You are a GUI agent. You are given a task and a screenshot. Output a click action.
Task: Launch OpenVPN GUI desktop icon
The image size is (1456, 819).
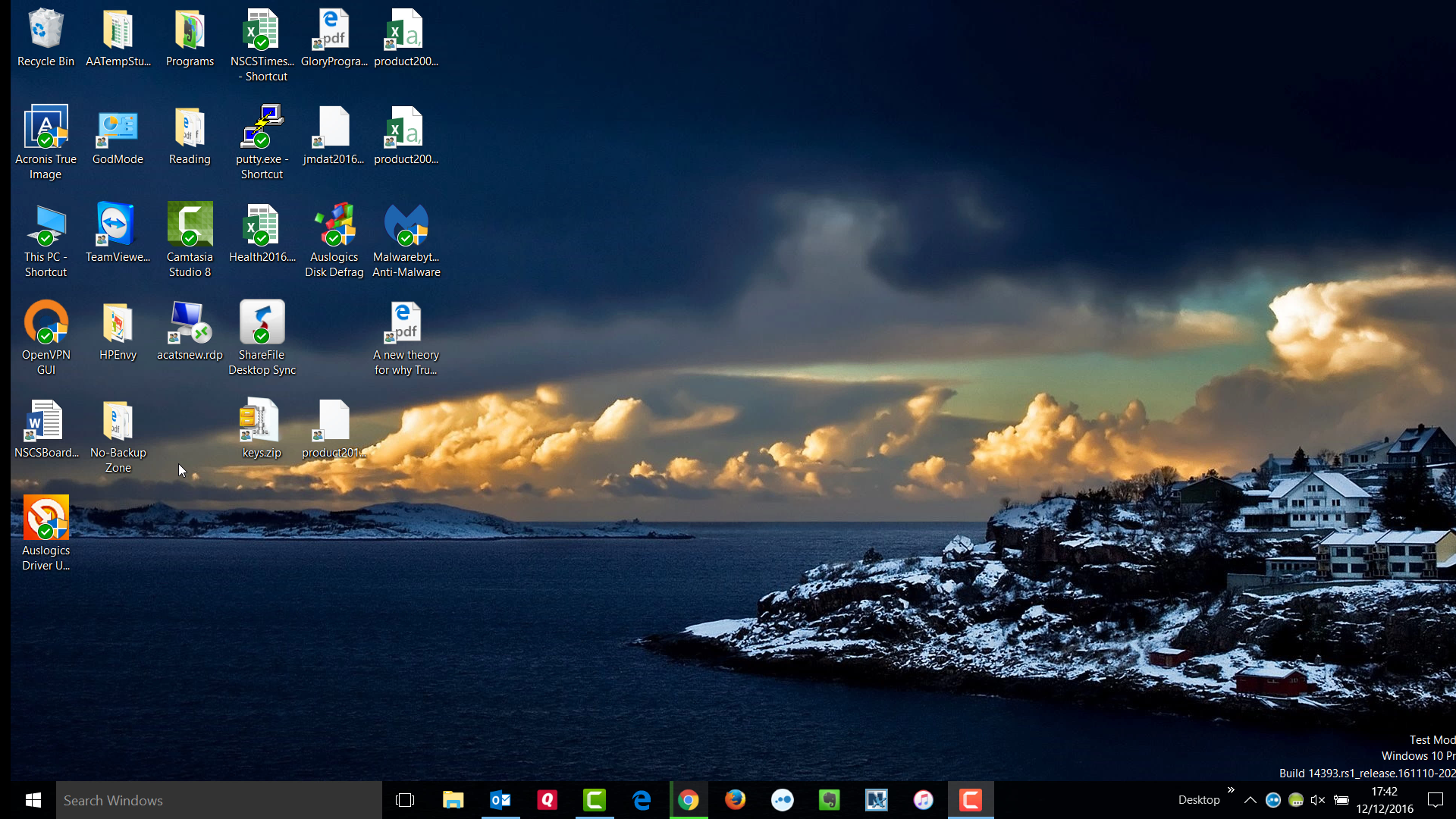click(45, 323)
